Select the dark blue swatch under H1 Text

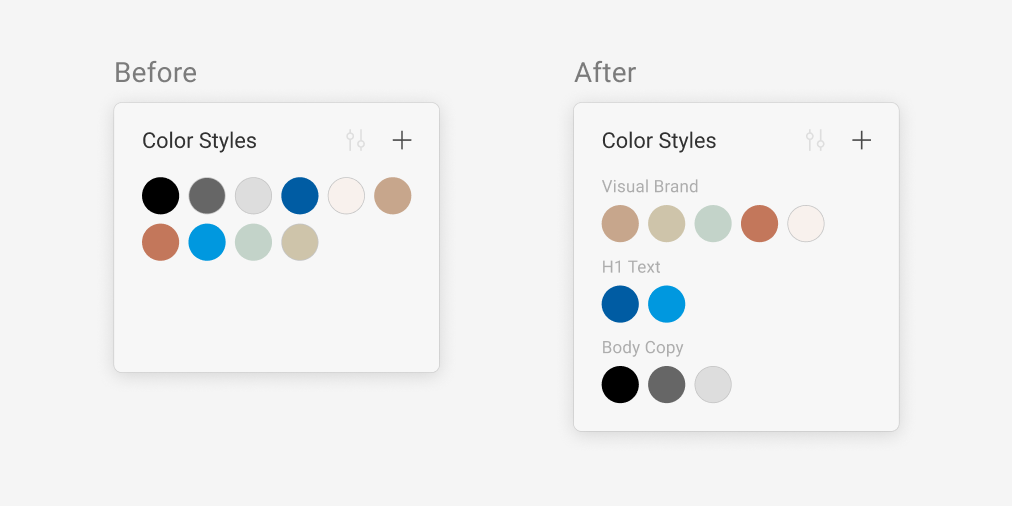620,304
